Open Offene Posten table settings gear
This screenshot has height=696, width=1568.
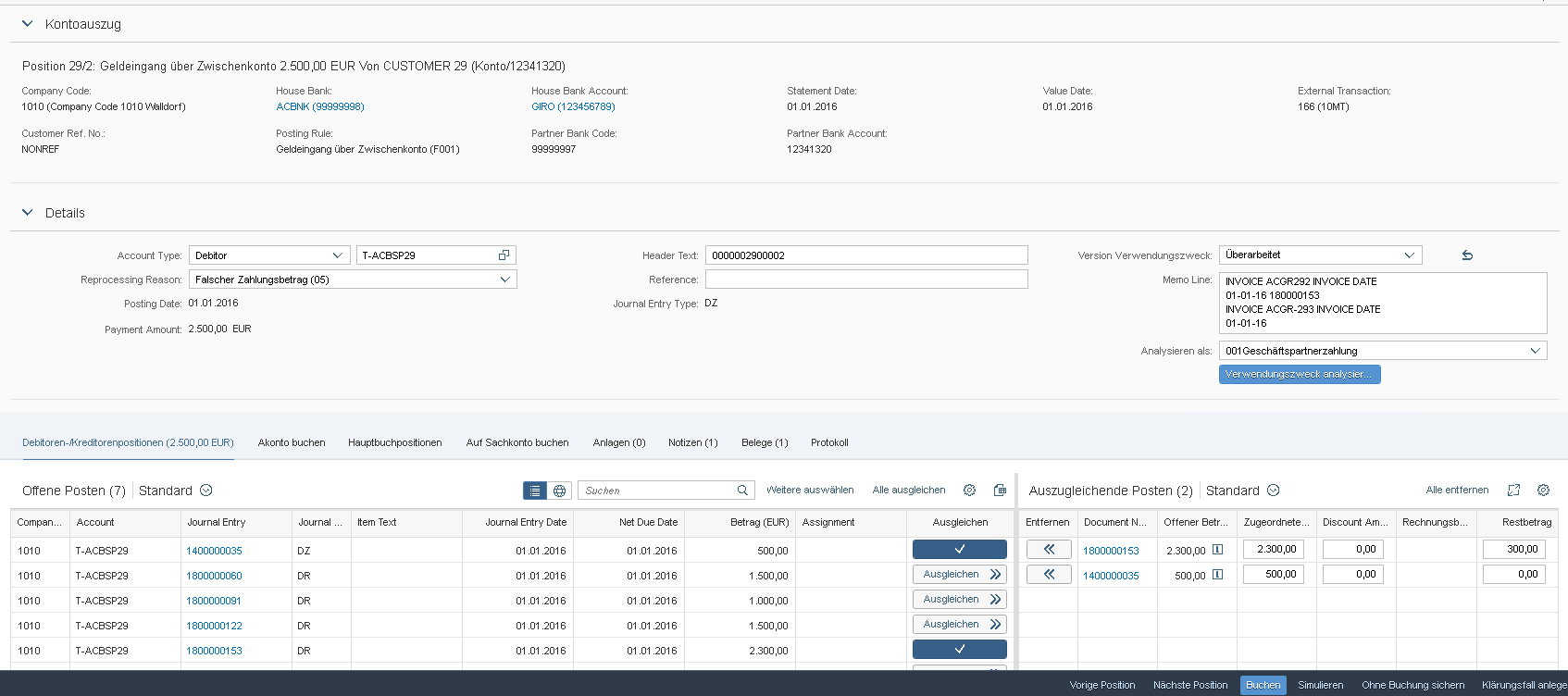969,491
